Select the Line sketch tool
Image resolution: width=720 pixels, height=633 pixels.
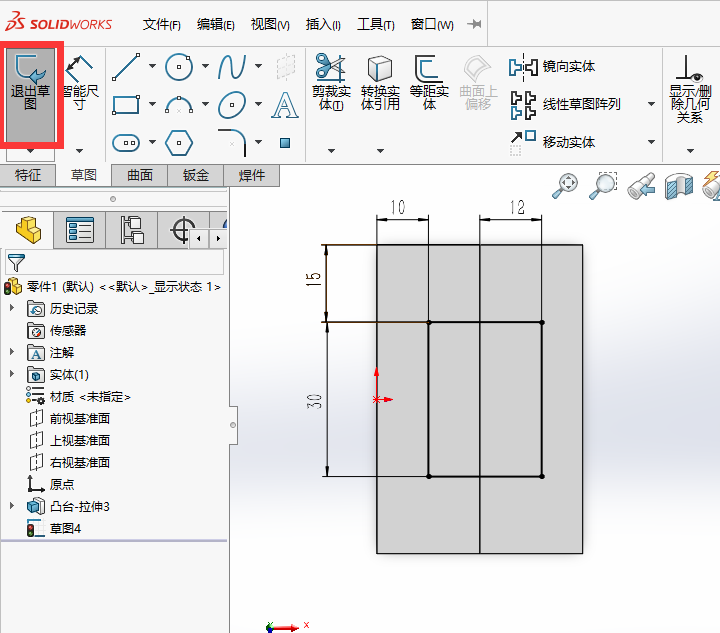(x=126, y=67)
